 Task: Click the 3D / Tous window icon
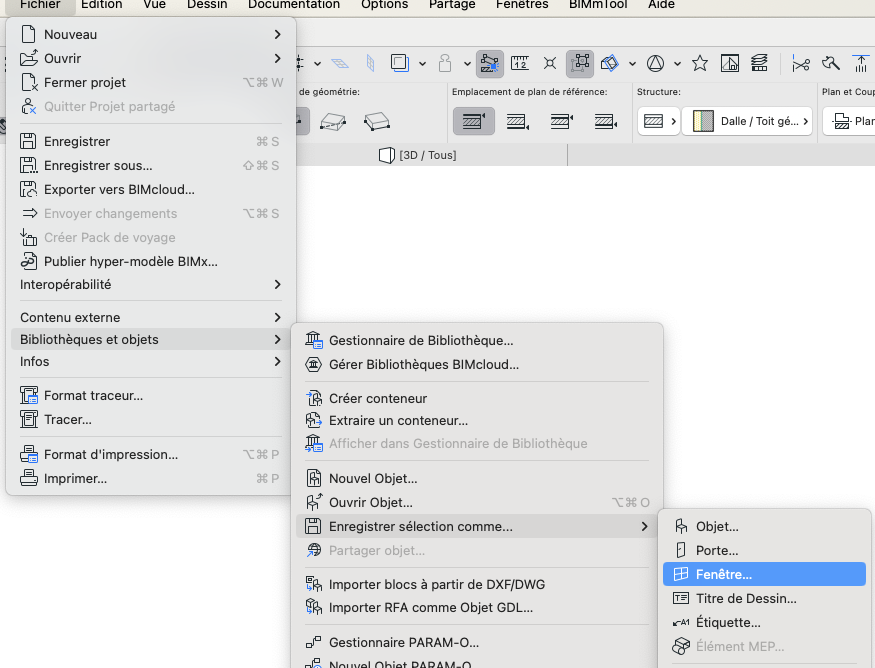[387, 155]
